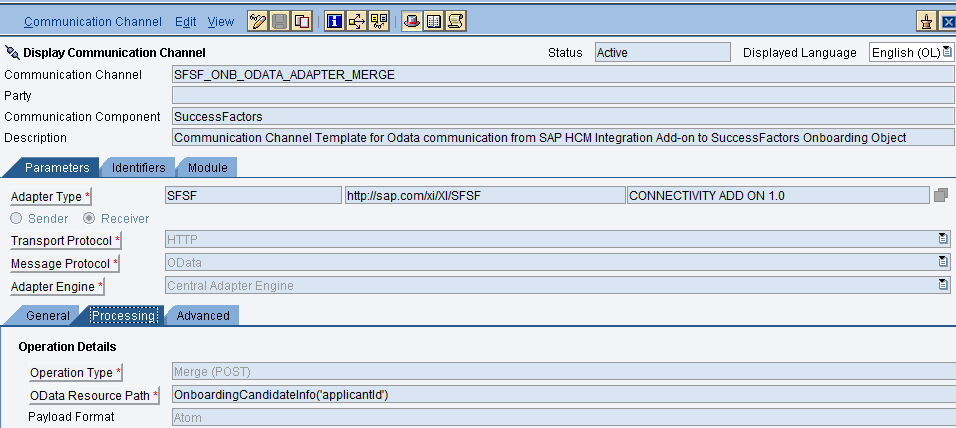
Task: Open the Transport Protocol dropdown
Action: point(943,240)
